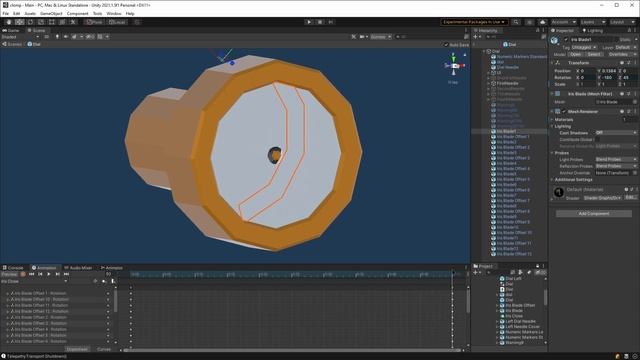The height and width of the screenshot is (360, 640).
Task: Open the Layers dropdown
Action: 592,22
